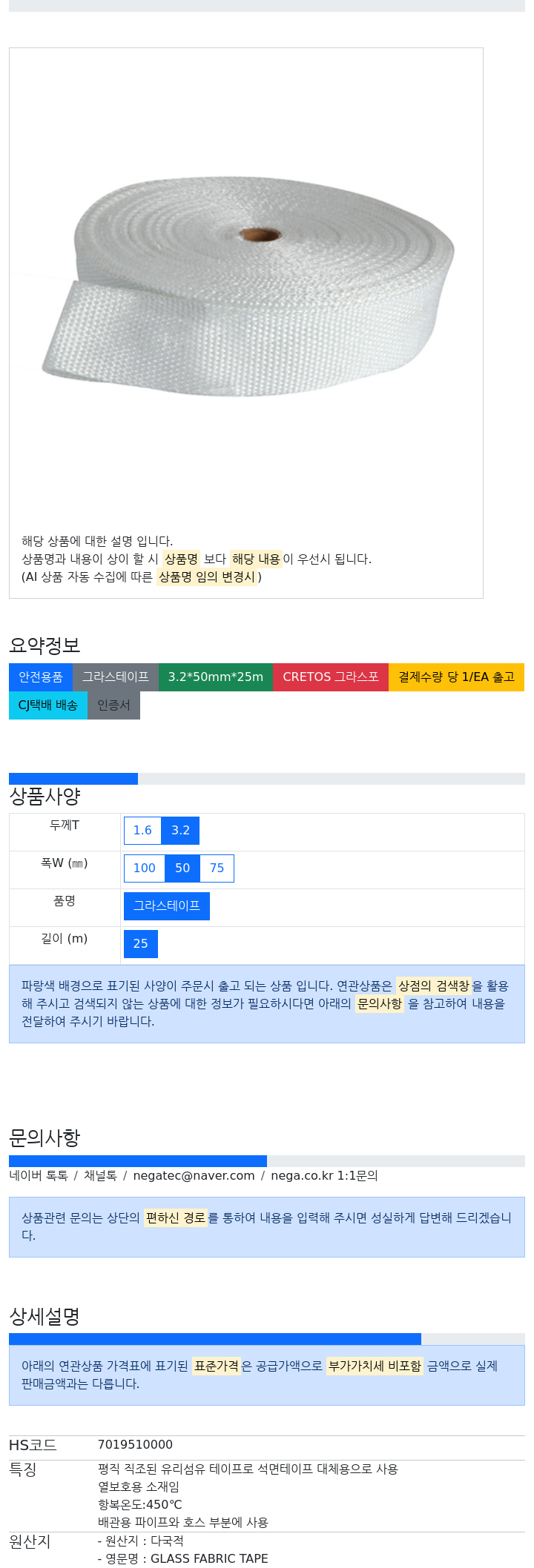The width and height of the screenshot is (534, 1568).
Task: Choose thickness option 1.6
Action: click(x=142, y=831)
